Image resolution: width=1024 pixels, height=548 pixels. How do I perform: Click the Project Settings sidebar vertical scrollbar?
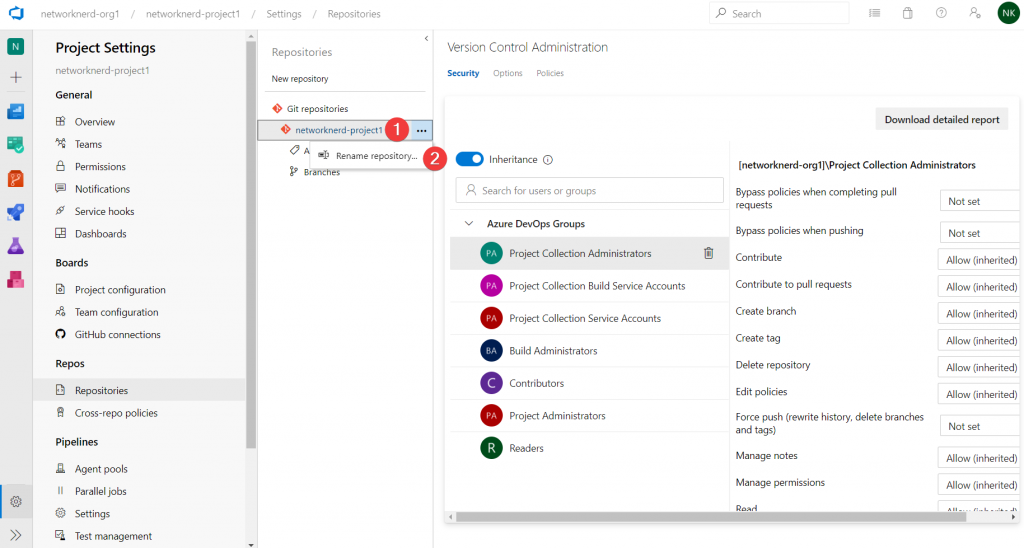251,245
